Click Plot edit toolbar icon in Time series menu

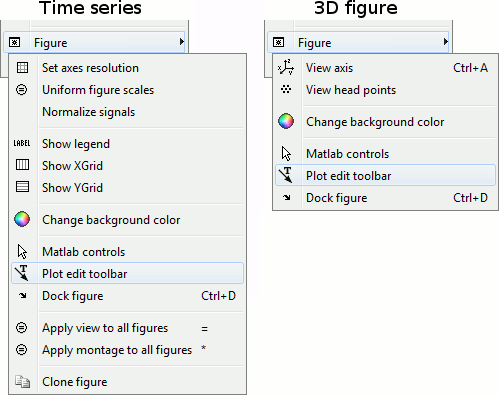coord(22,273)
